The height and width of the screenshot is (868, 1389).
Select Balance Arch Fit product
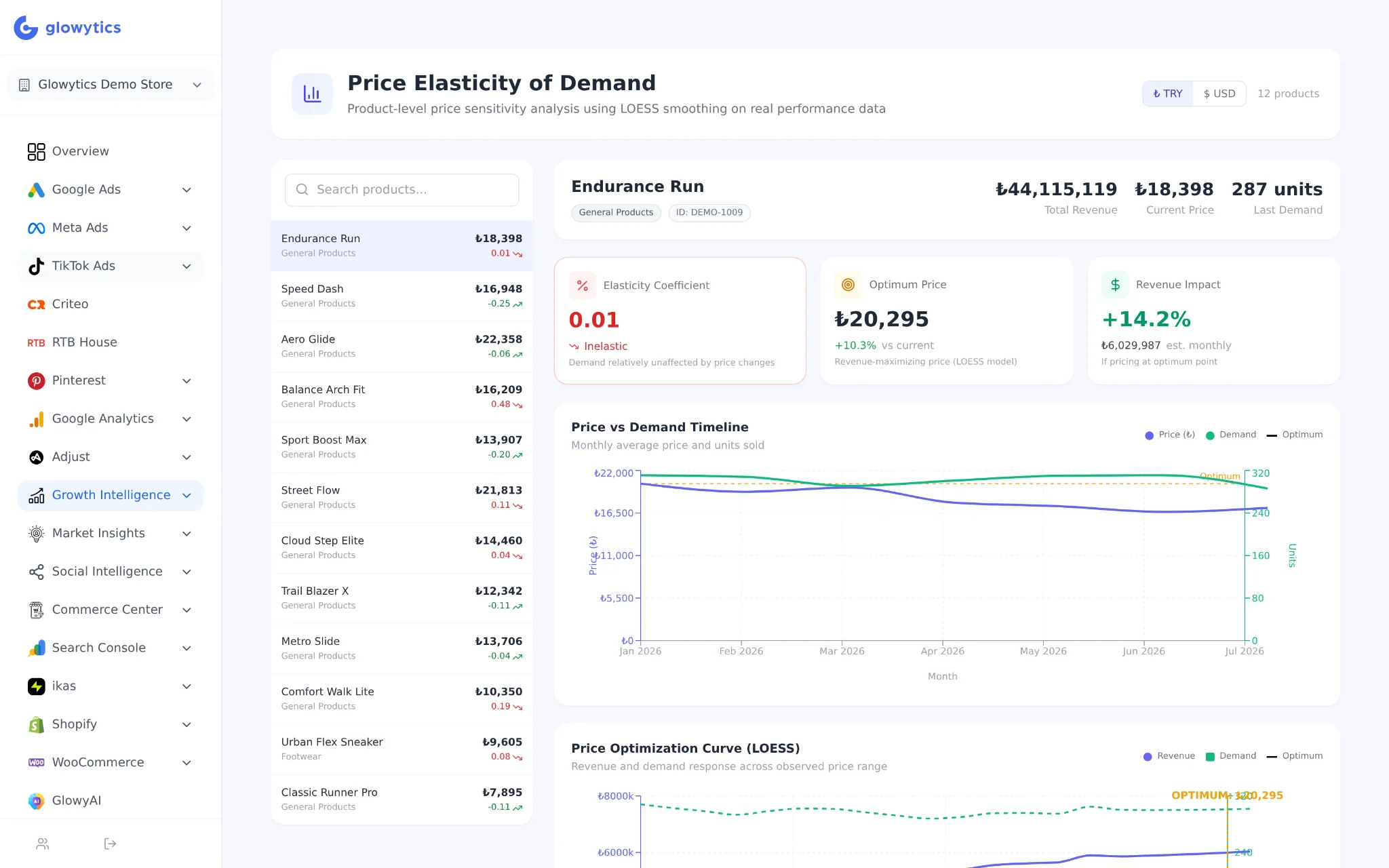coord(402,397)
